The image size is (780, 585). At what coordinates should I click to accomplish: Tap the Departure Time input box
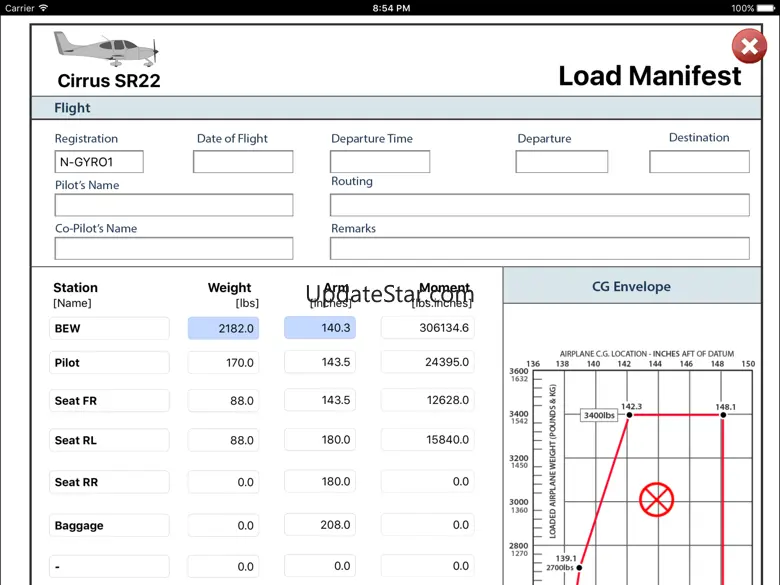(380, 162)
